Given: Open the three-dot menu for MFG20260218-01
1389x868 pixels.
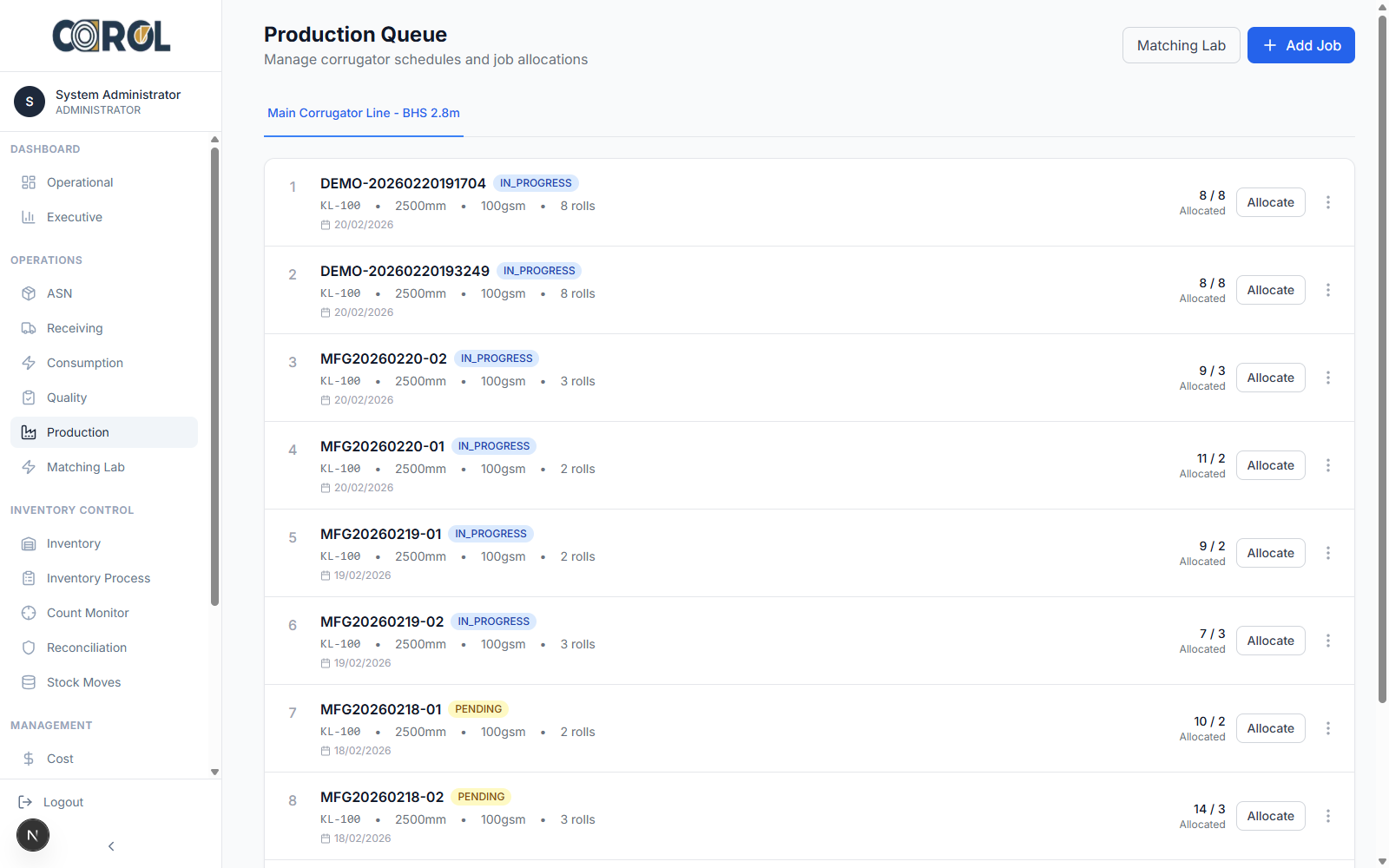Looking at the screenshot, I should pyautogui.click(x=1328, y=728).
